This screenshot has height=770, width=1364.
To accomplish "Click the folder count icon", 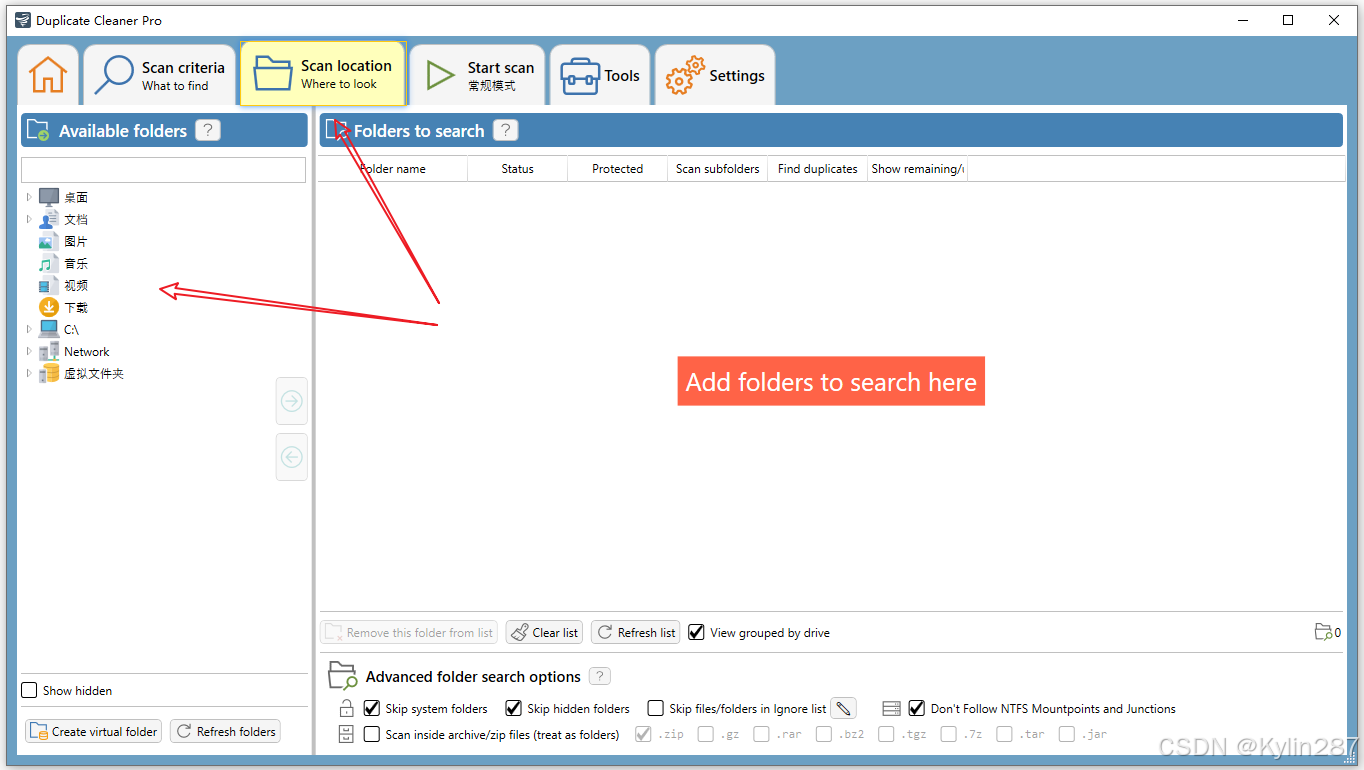I will (1323, 632).
